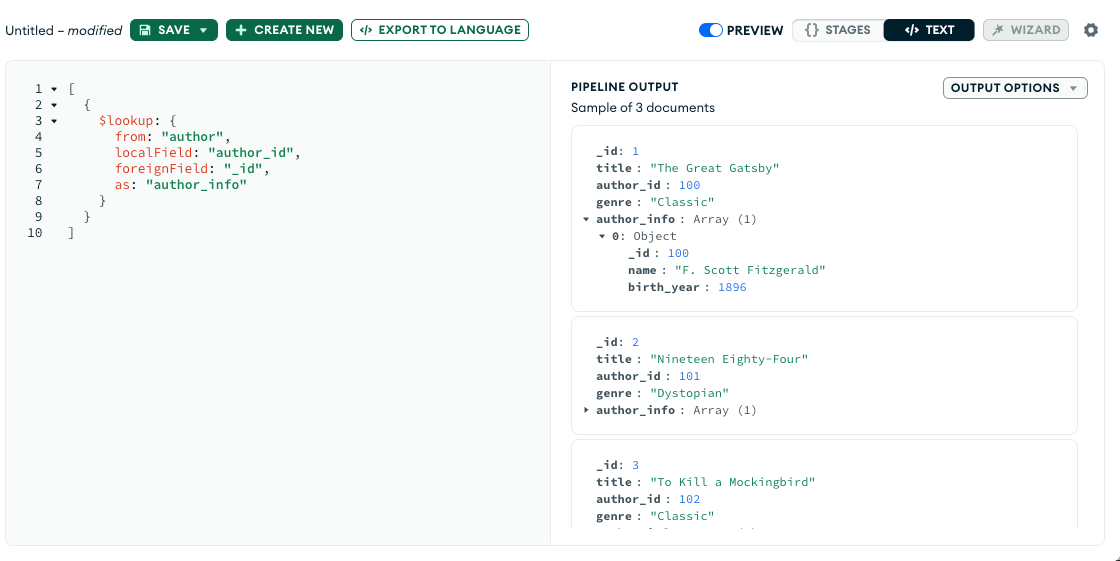
Task: Click Create New pipeline button
Action: [x=284, y=30]
